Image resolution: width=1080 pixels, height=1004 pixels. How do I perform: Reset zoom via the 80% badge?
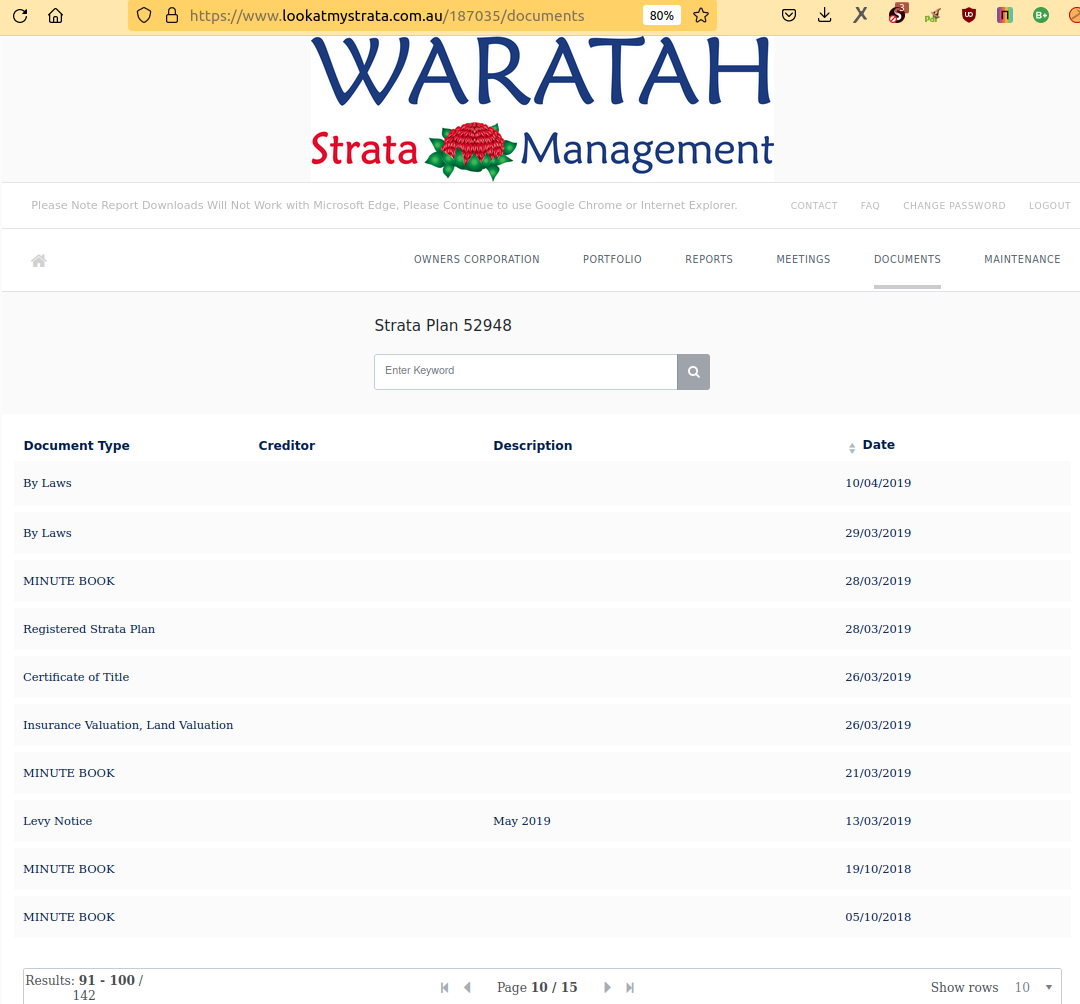662,15
